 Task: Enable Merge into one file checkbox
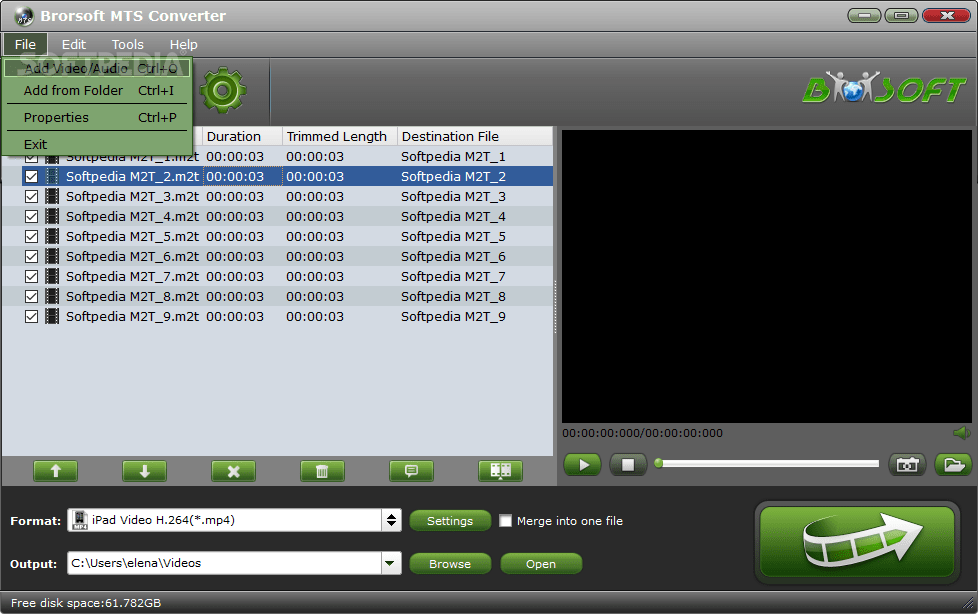coord(506,520)
